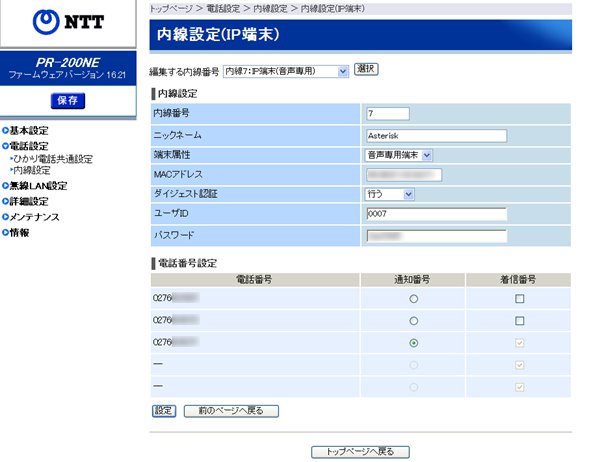The image size is (605, 462).
Task: Open the 編集する内線番号 dropdown
Action: (x=286, y=71)
